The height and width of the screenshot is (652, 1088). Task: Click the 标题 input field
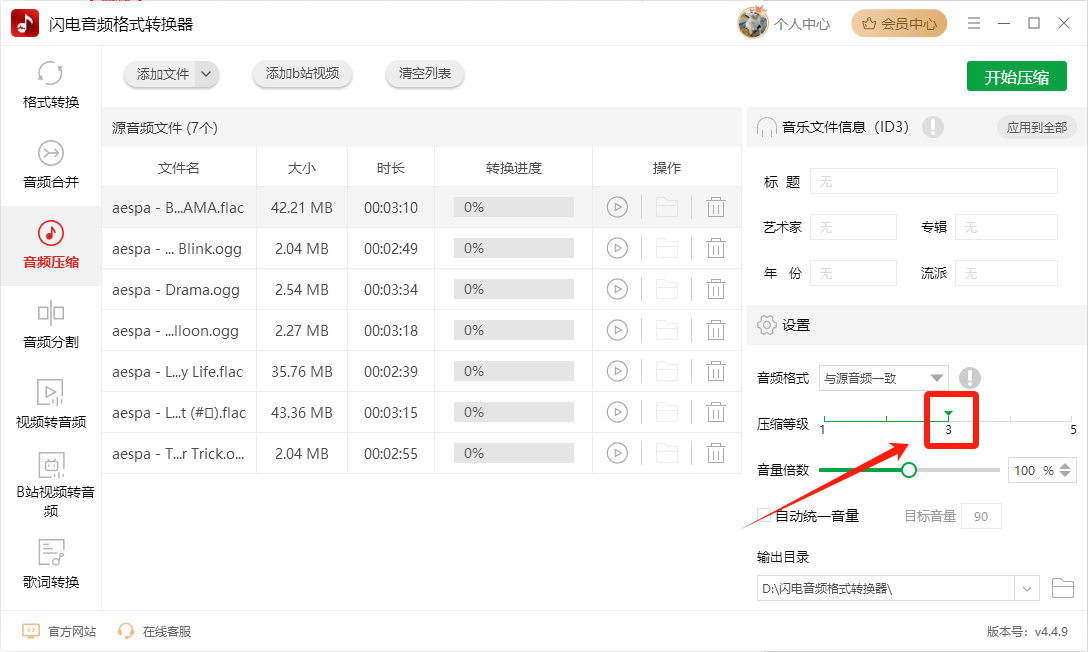click(933, 181)
